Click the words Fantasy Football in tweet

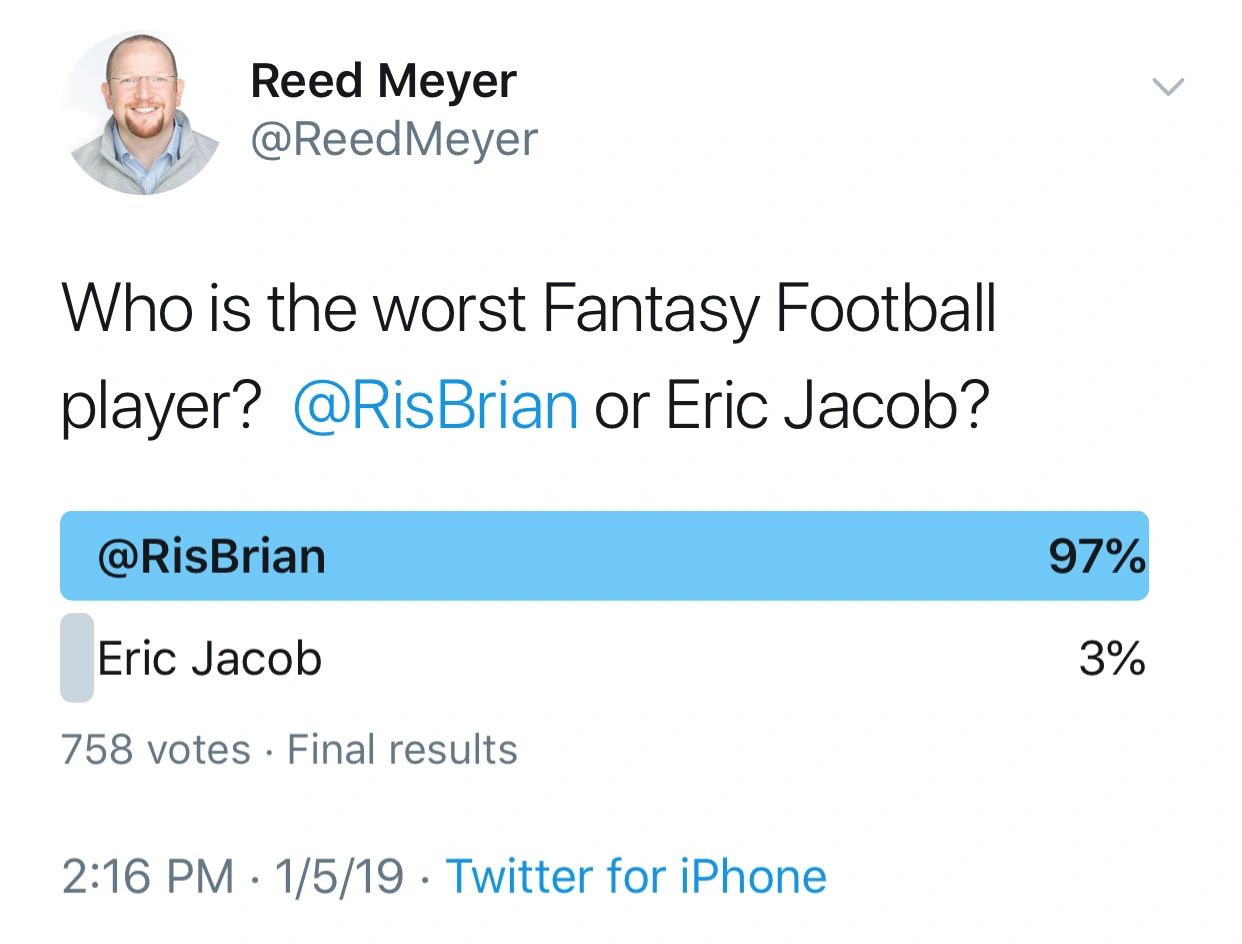click(x=769, y=309)
